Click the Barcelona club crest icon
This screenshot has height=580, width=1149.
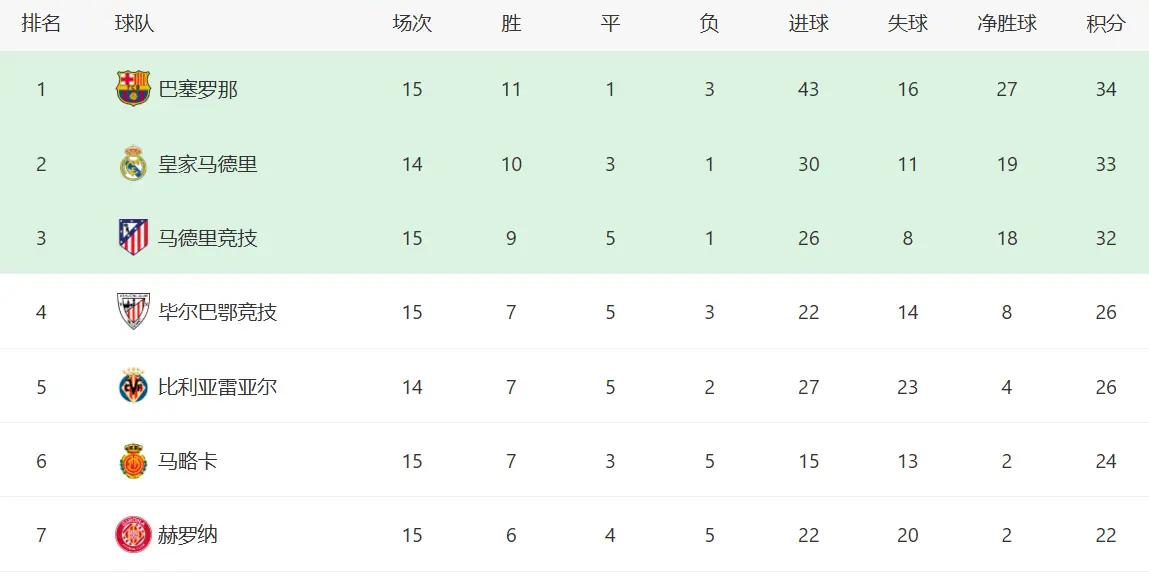[133, 89]
